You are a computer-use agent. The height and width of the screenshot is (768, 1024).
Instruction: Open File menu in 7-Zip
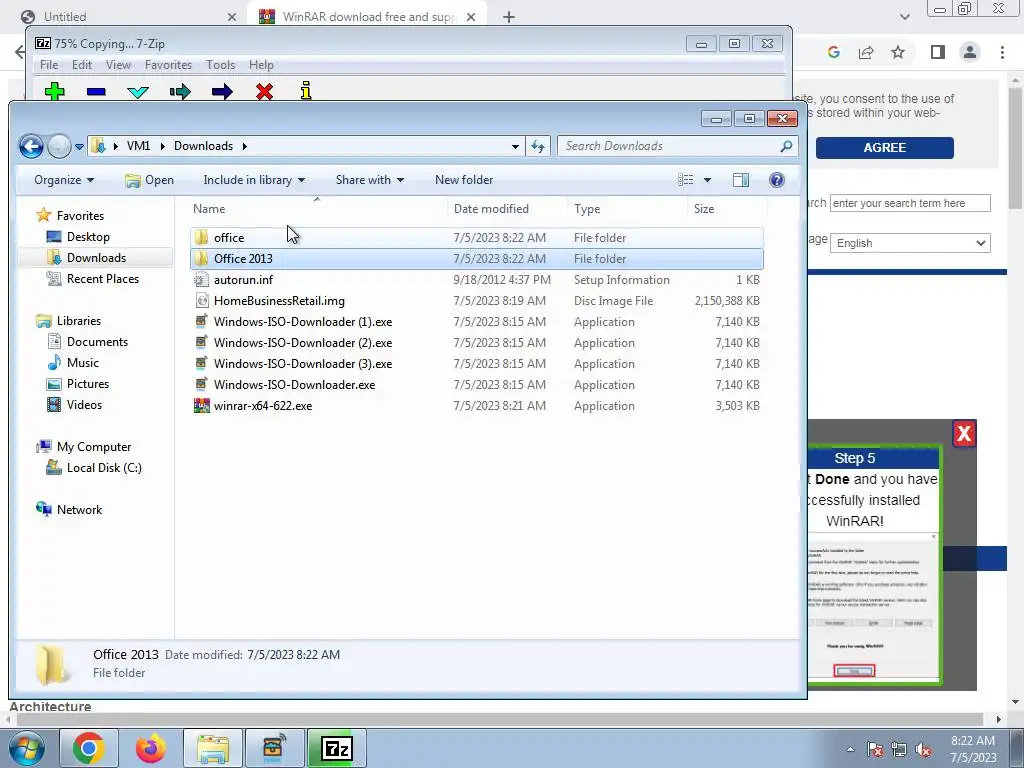[49, 65]
